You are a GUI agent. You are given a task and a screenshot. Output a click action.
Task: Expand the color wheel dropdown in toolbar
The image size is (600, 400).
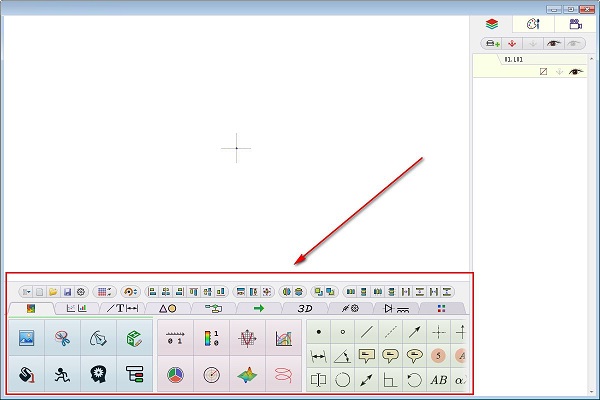pos(130,291)
